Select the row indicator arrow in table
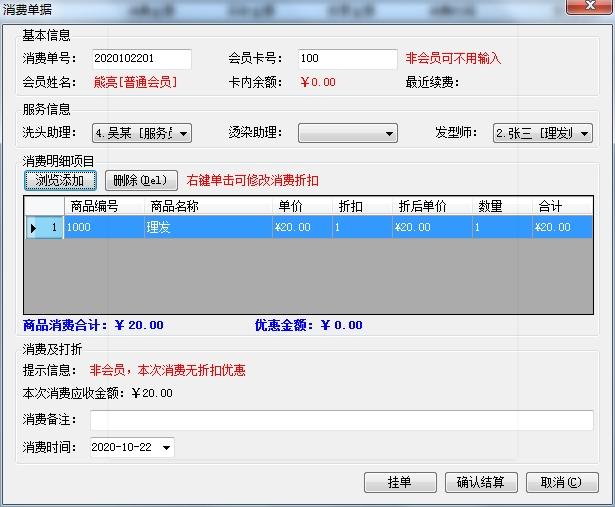 coord(34,228)
